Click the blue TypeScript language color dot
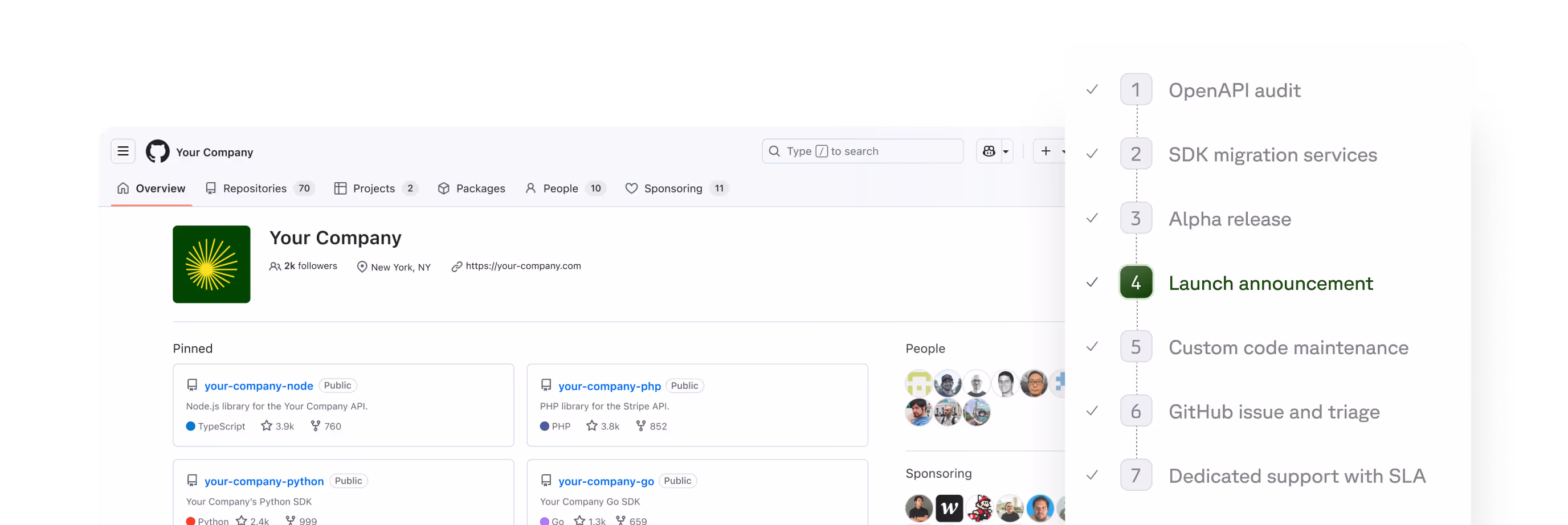This screenshot has width=1568, height=525. (190, 426)
